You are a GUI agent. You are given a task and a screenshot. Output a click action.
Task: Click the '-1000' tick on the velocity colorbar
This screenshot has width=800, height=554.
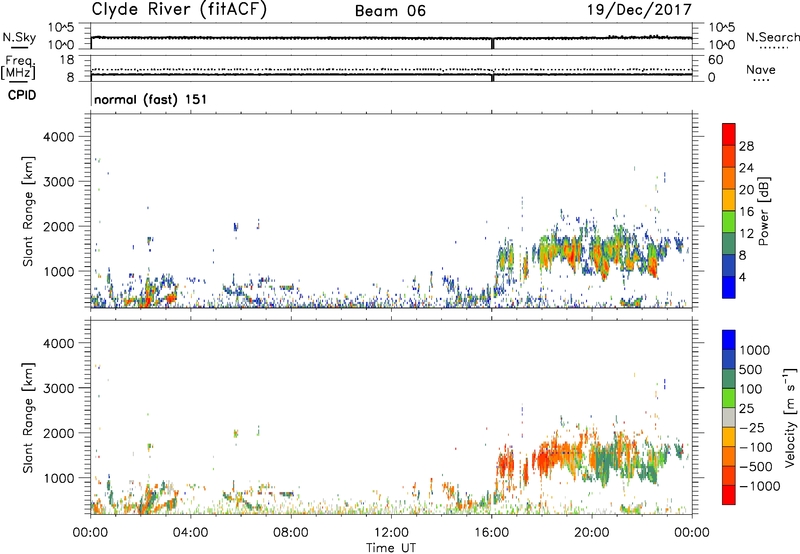(760, 486)
